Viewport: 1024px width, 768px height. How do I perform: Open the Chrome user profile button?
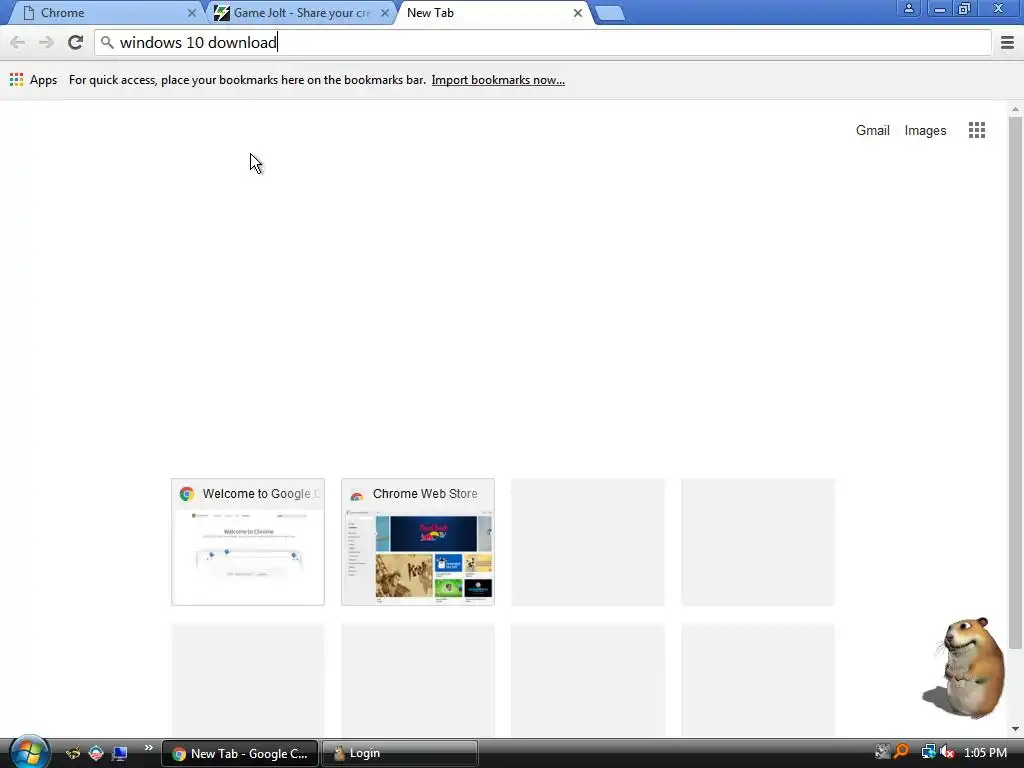(x=908, y=8)
